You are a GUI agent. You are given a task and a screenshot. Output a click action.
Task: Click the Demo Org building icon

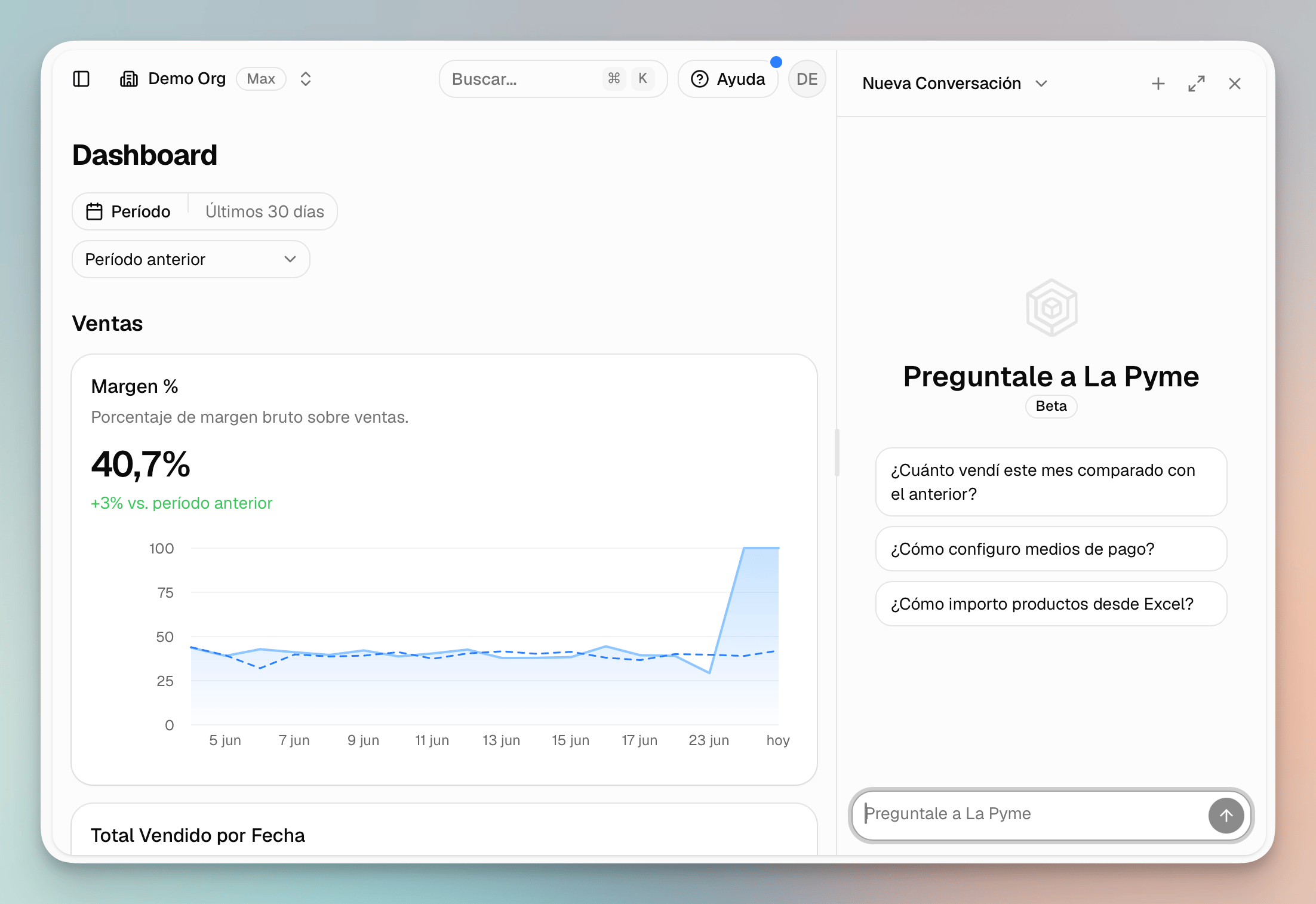coord(129,79)
